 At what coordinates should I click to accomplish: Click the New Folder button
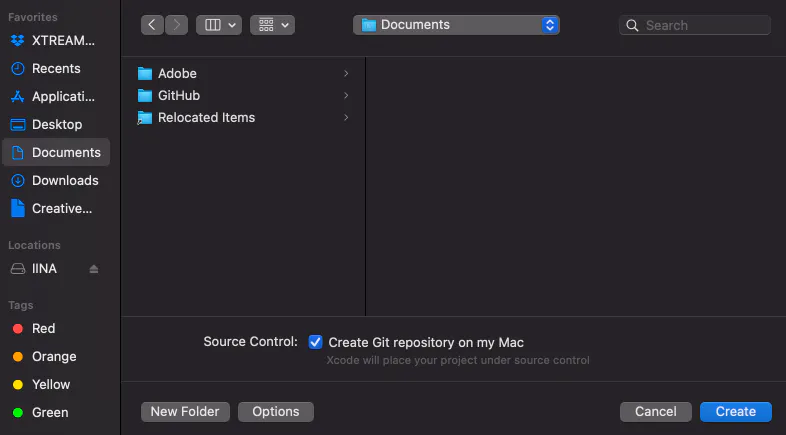click(x=185, y=411)
